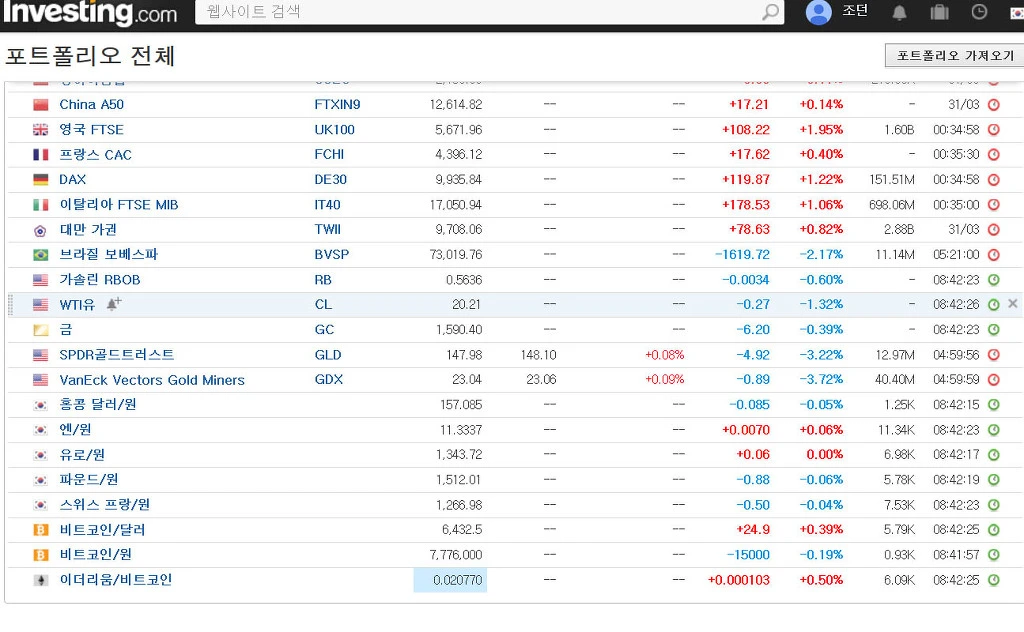Focus the 웹사이트 검색 search field
Screen dimensions: 1024x632
point(480,12)
